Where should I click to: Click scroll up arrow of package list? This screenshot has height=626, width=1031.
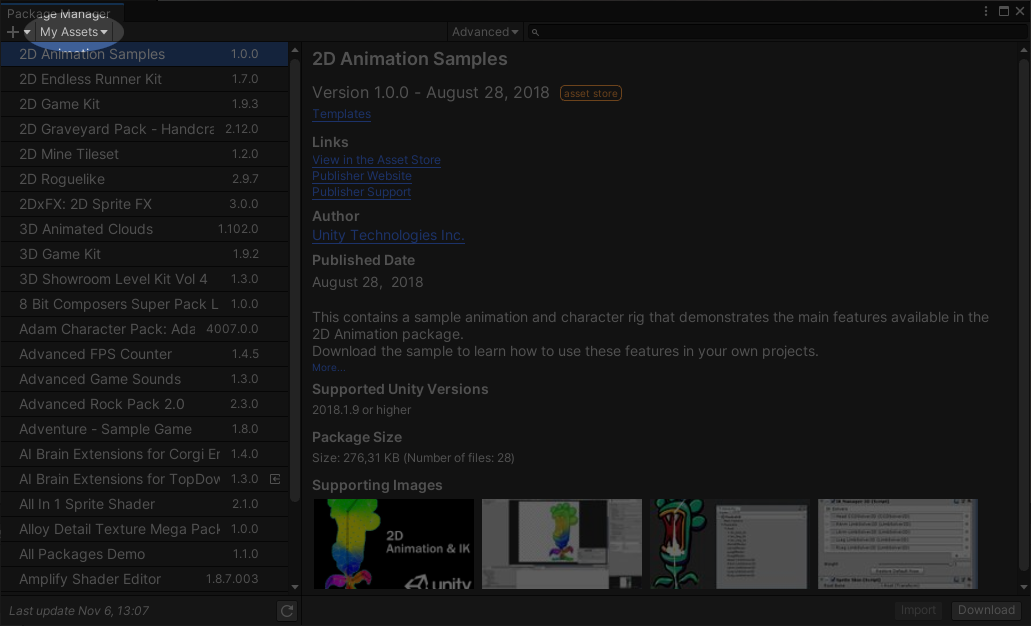(x=294, y=49)
